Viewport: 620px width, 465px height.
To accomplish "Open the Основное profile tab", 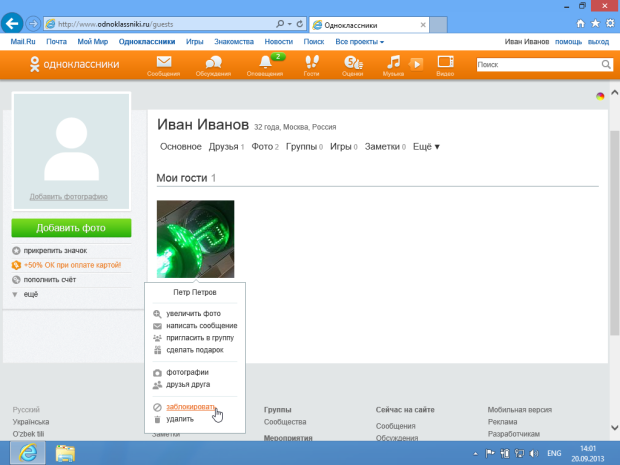I will tap(181, 147).
